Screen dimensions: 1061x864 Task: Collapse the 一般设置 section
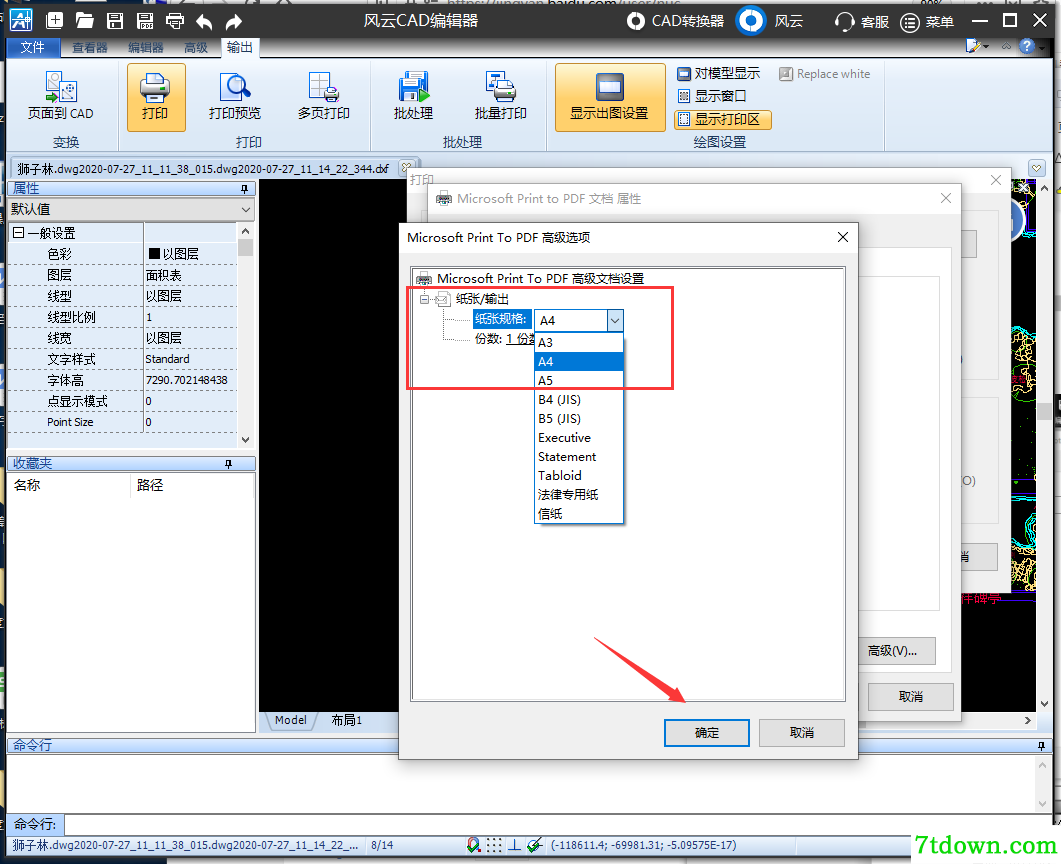19,233
